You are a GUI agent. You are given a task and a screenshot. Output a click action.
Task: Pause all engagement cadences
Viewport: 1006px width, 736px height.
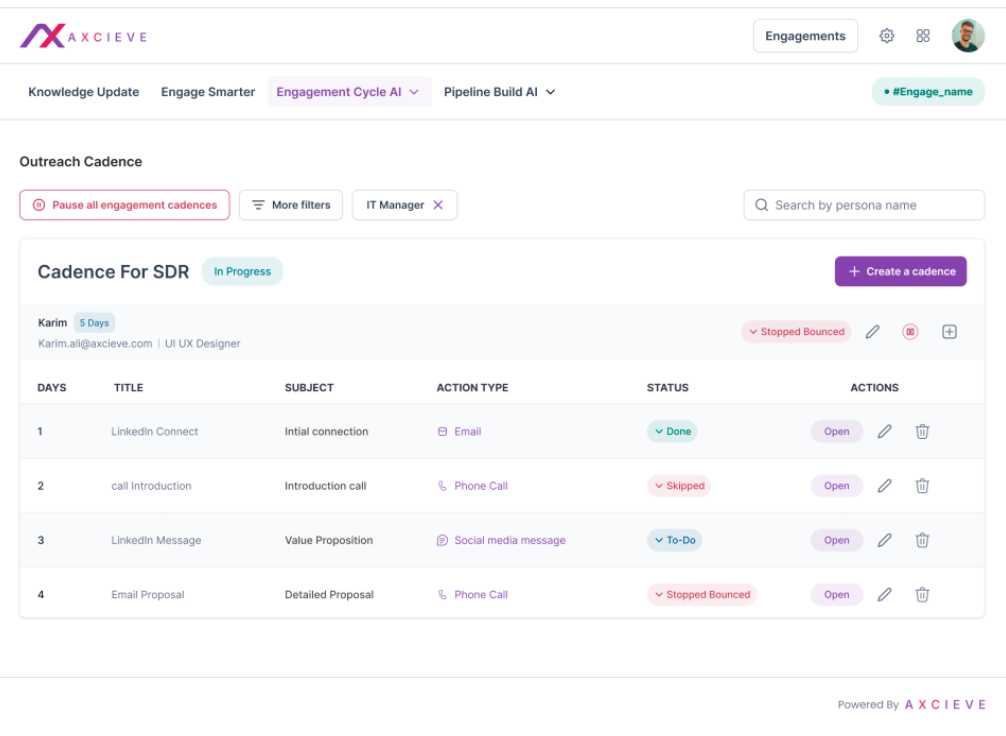coord(125,205)
